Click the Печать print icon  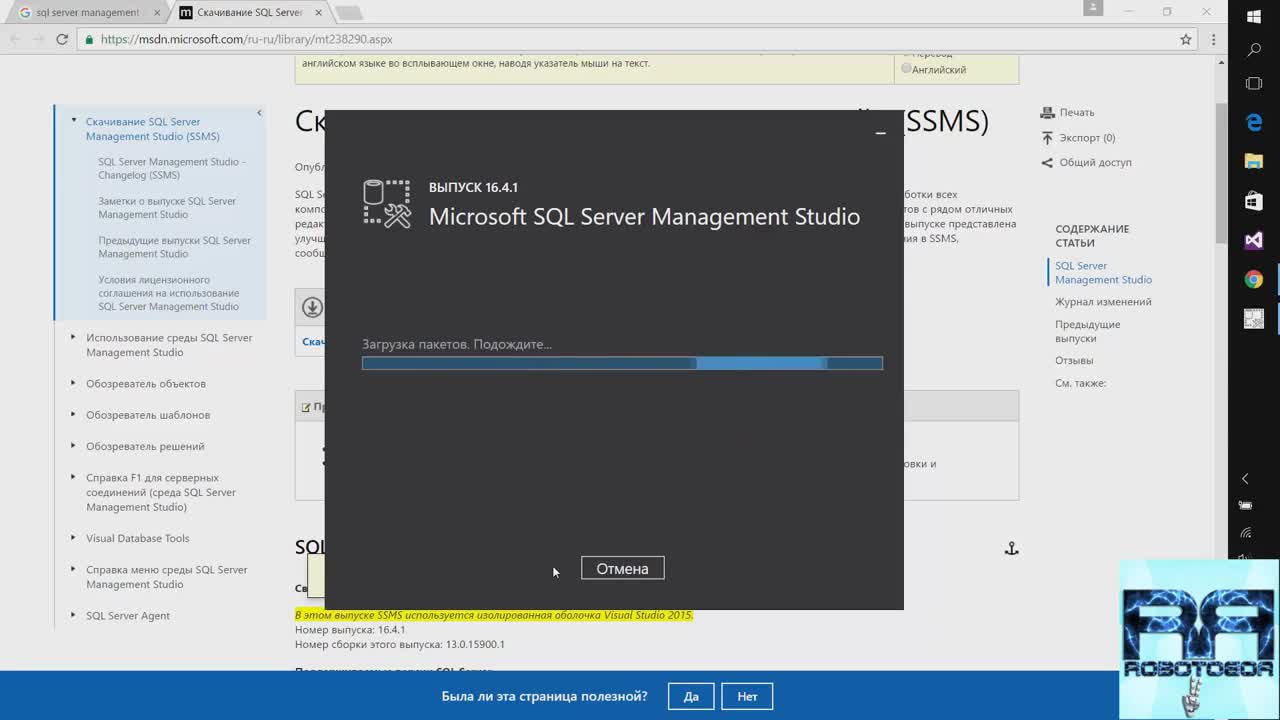click(x=1047, y=112)
